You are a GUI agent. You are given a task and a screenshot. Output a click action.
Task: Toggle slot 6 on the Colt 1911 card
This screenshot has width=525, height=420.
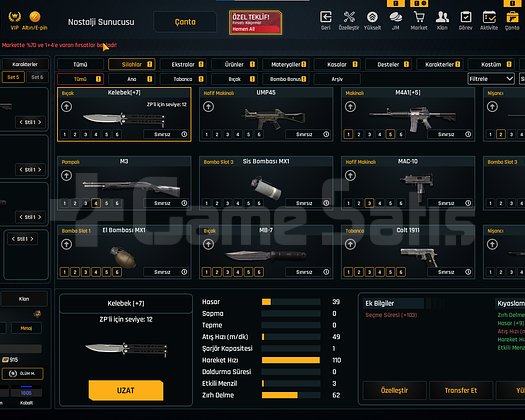[401, 272]
